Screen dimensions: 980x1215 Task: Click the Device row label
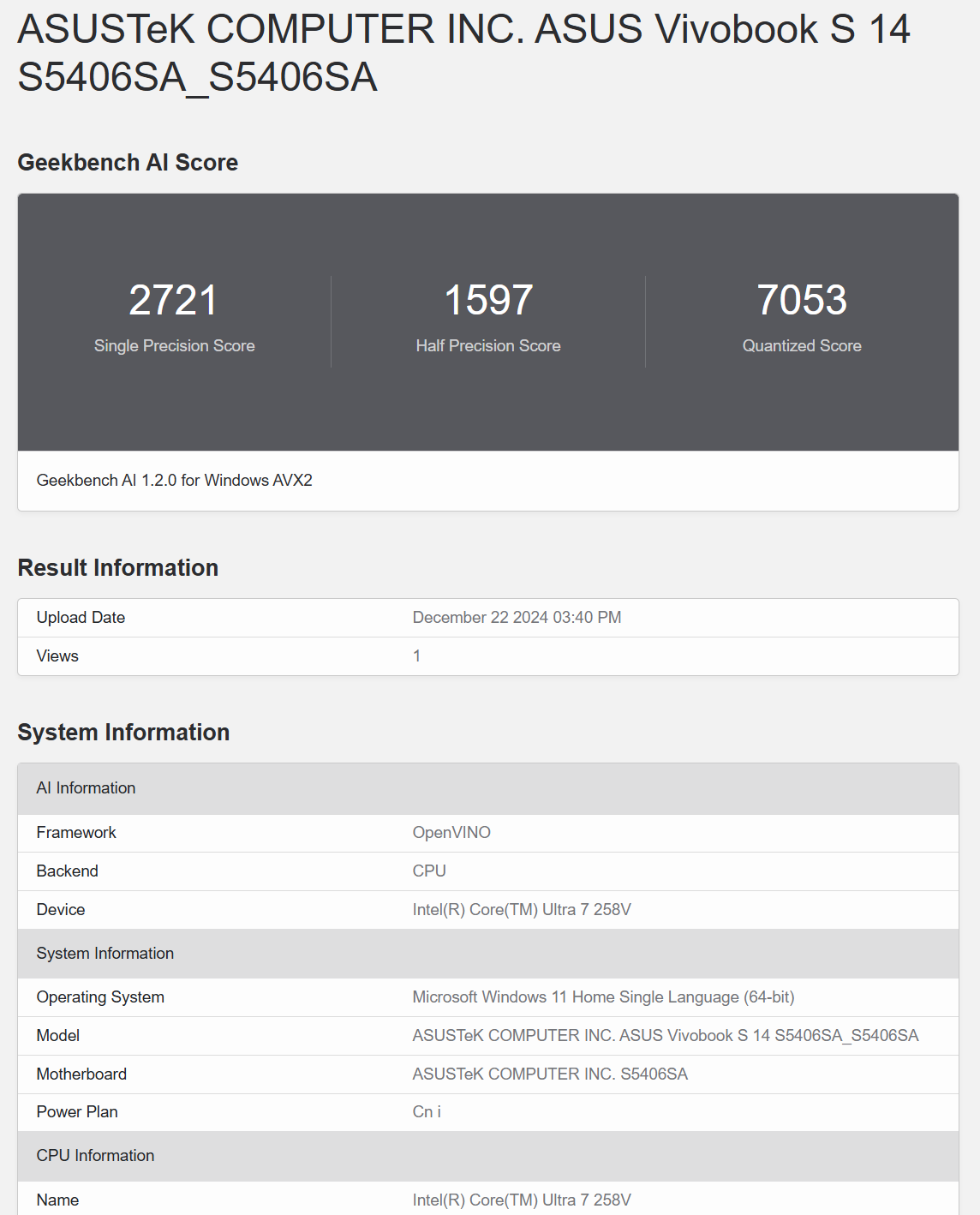(61, 910)
